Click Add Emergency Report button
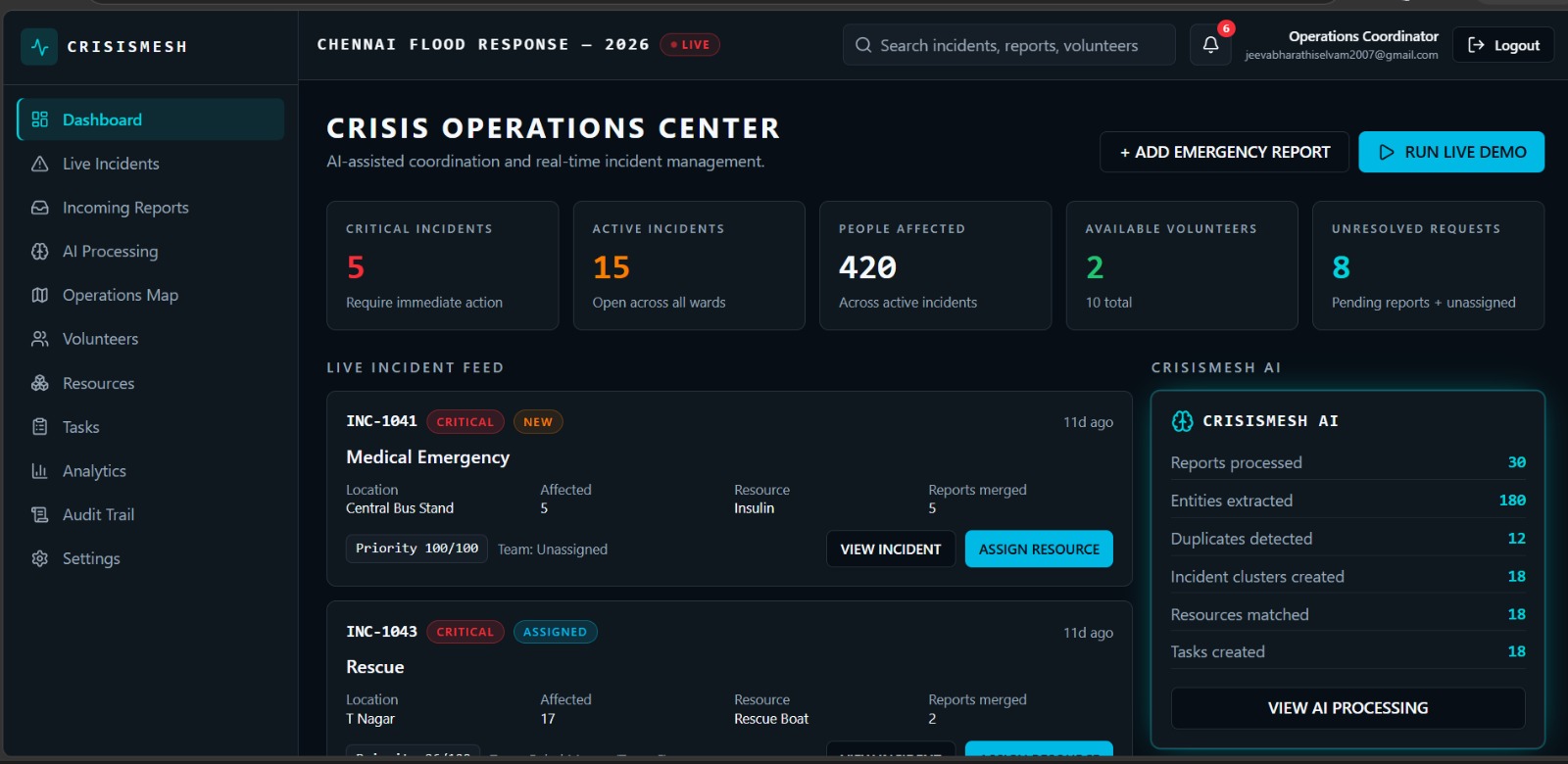The image size is (1568, 764). tap(1225, 152)
